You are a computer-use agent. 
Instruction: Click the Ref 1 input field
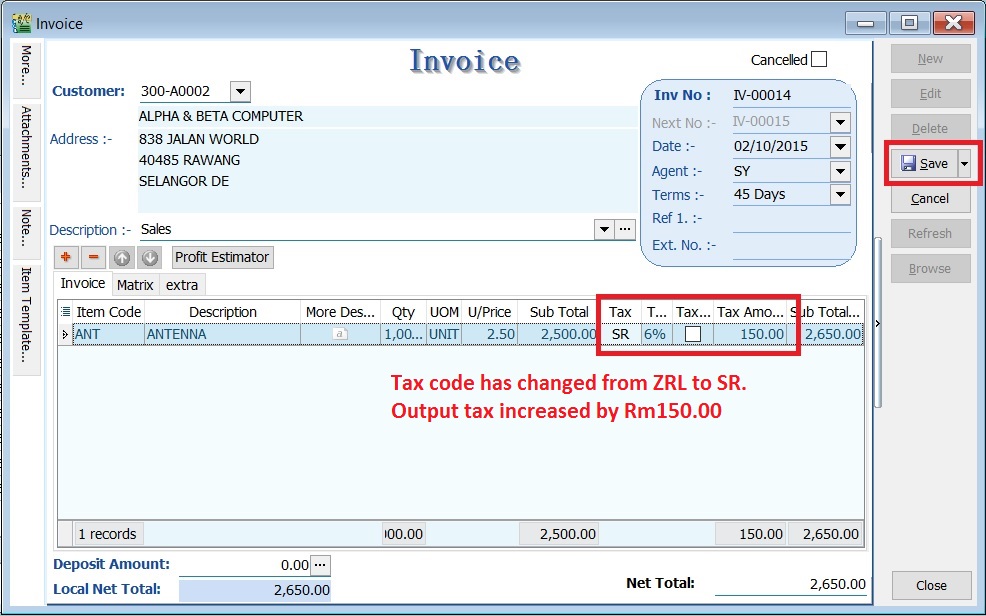[790, 219]
